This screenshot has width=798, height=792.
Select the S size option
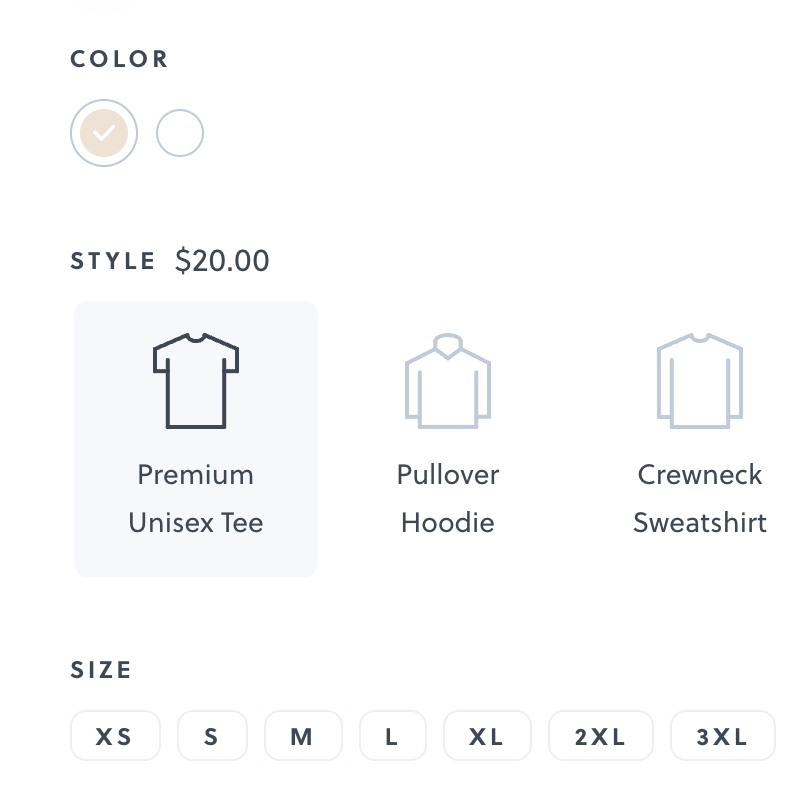[212, 737]
